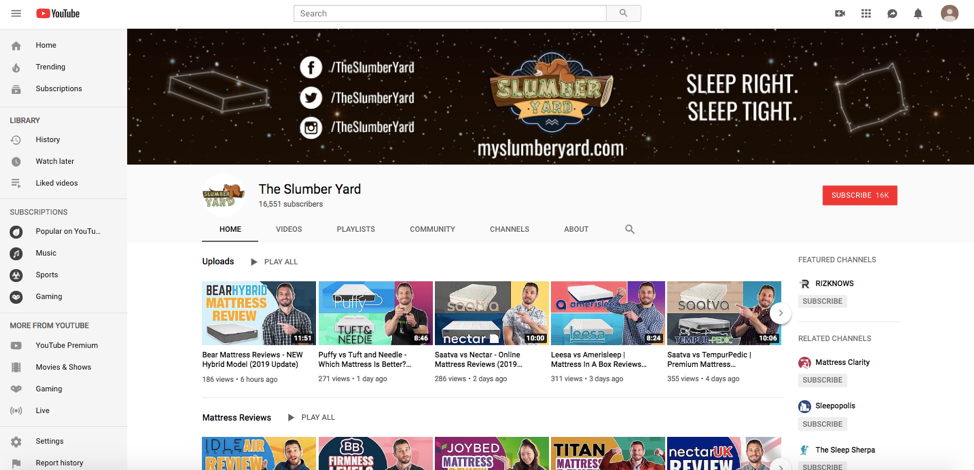
Task: Open the Bear Hybrid Mattress Review thumbnail
Action: coord(259,313)
